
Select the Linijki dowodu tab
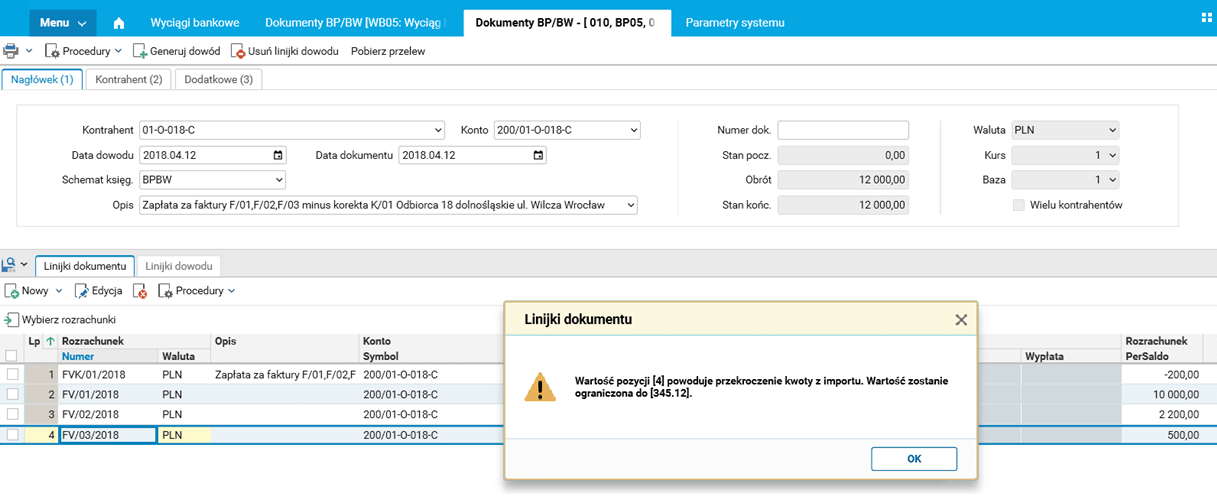click(x=179, y=265)
